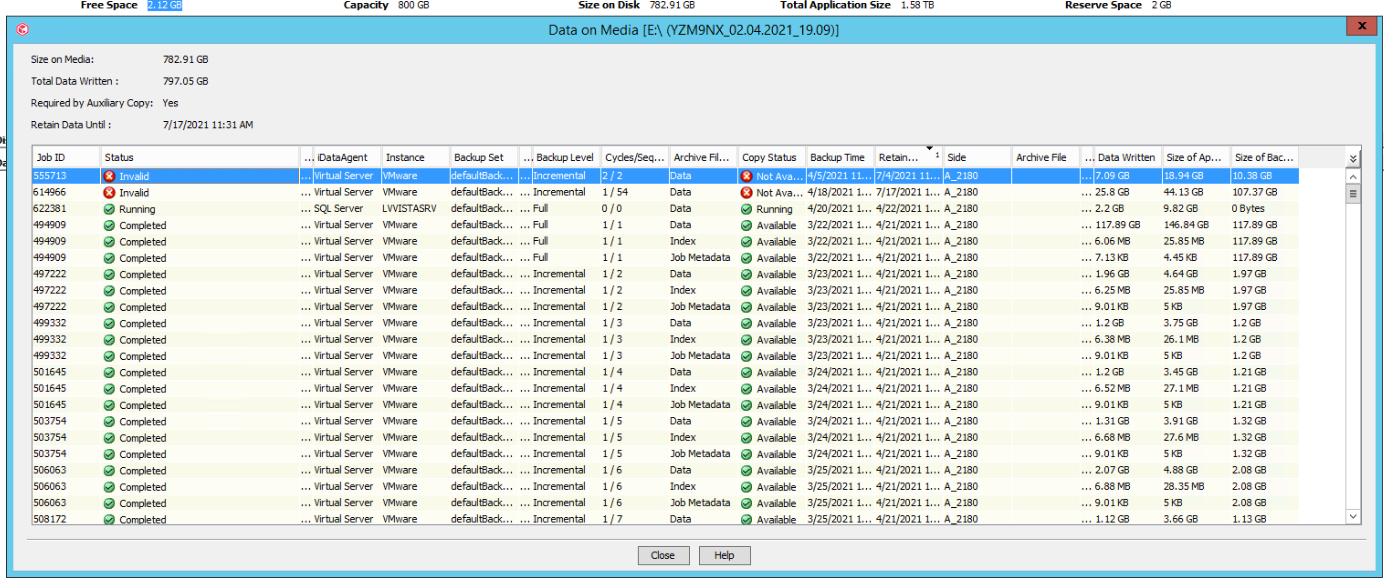Image resolution: width=1384 pixels, height=587 pixels.
Task: Sort by the Archive File Type column header
Action: tap(704, 157)
